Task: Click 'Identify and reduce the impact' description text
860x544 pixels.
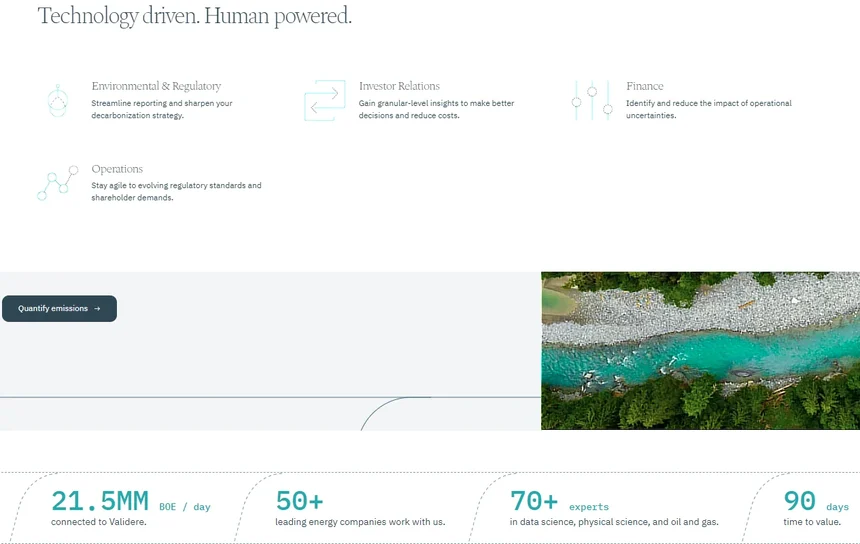Action: (x=709, y=109)
